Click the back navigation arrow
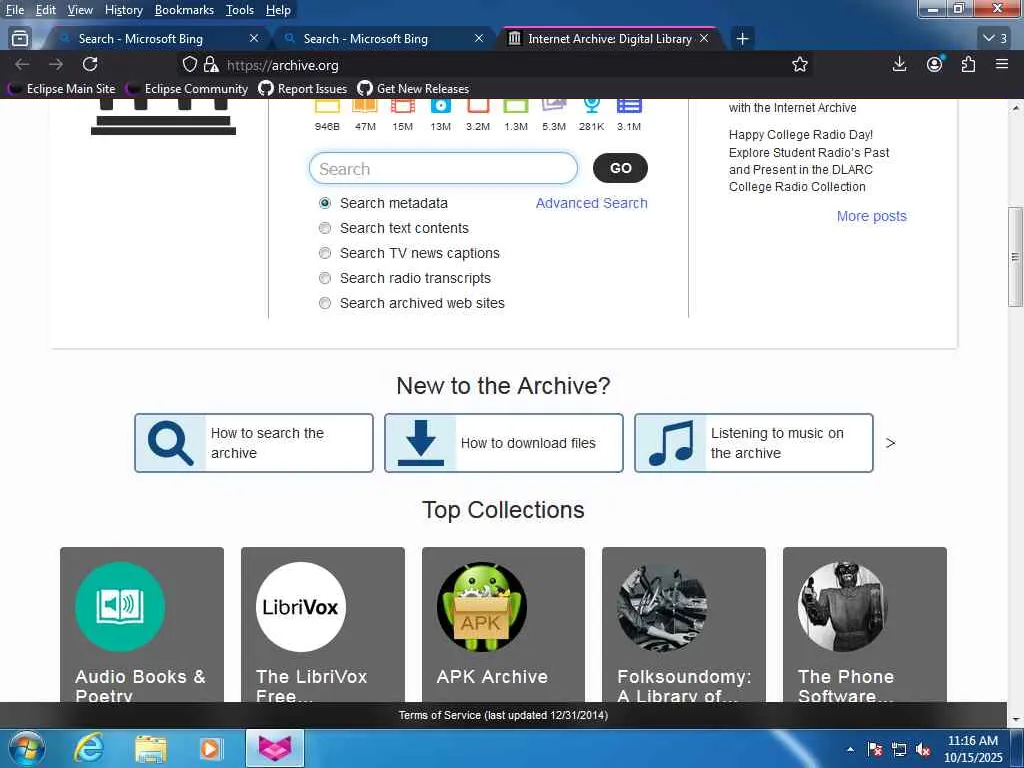This screenshot has width=1024, height=768. click(22, 64)
